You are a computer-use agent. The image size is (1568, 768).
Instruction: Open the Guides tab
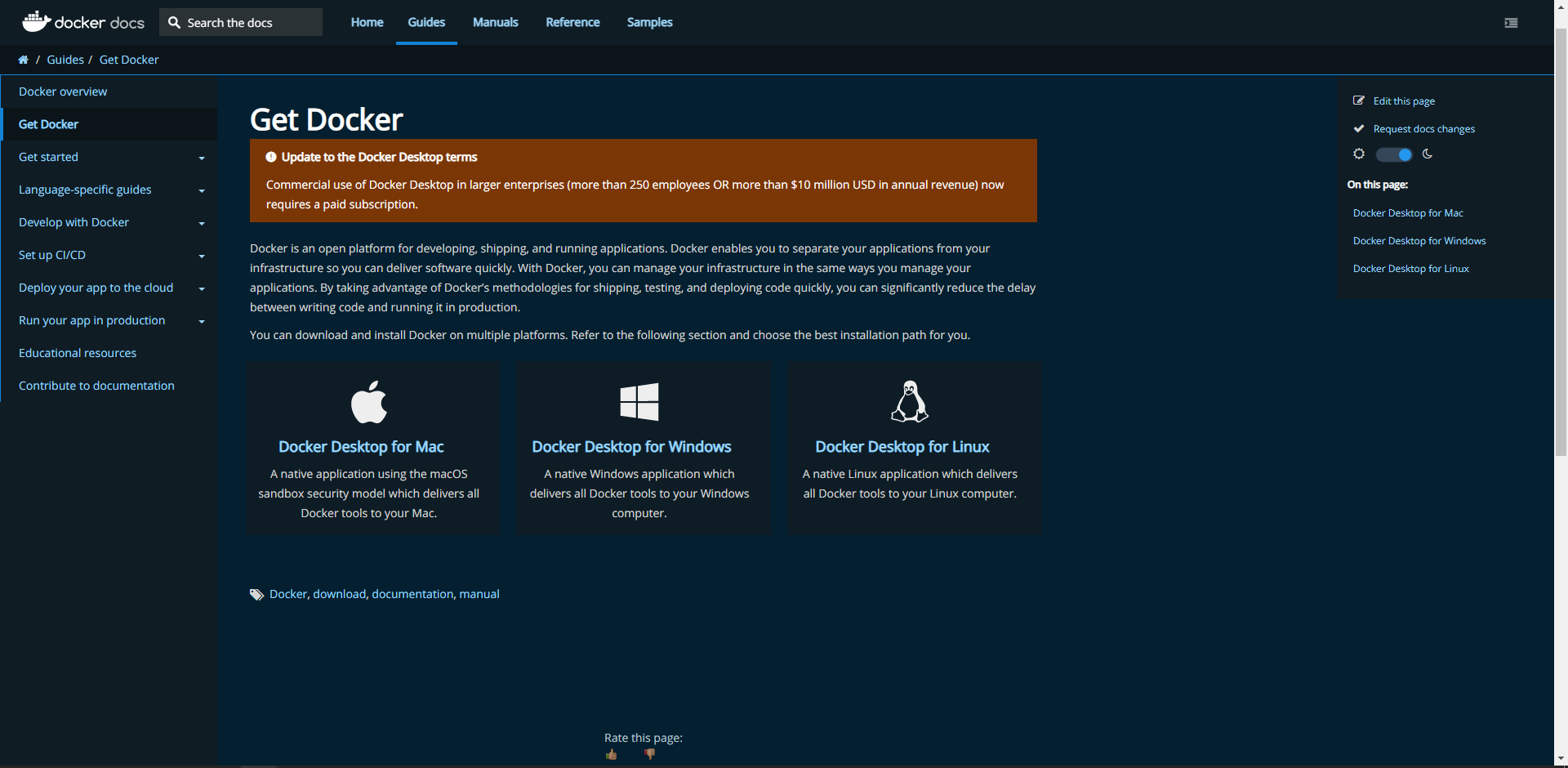coord(426,22)
